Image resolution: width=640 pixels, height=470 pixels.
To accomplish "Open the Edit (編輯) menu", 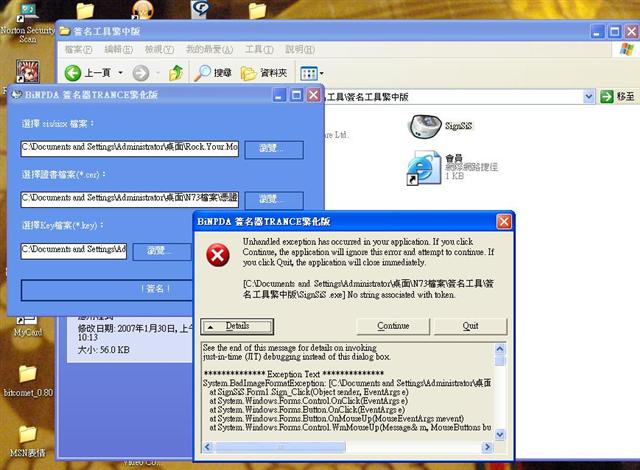I will [x=118, y=50].
